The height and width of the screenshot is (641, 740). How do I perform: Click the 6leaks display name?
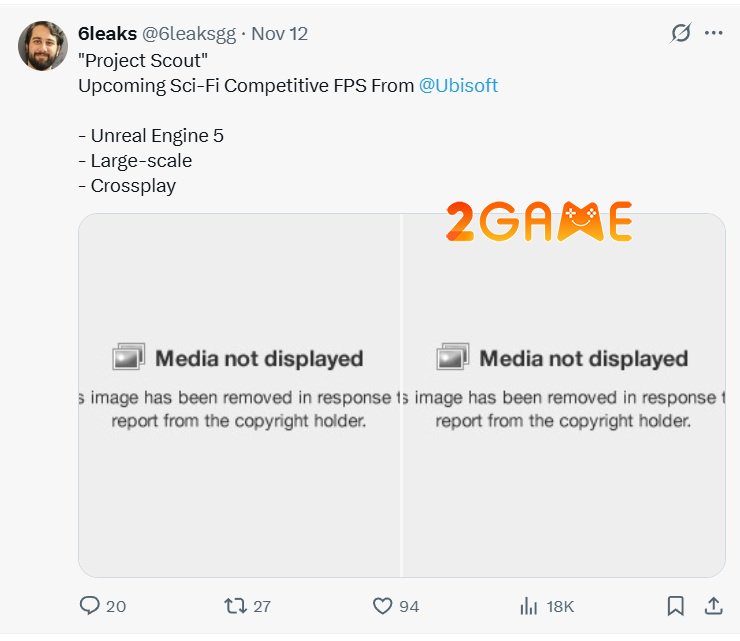pos(107,34)
